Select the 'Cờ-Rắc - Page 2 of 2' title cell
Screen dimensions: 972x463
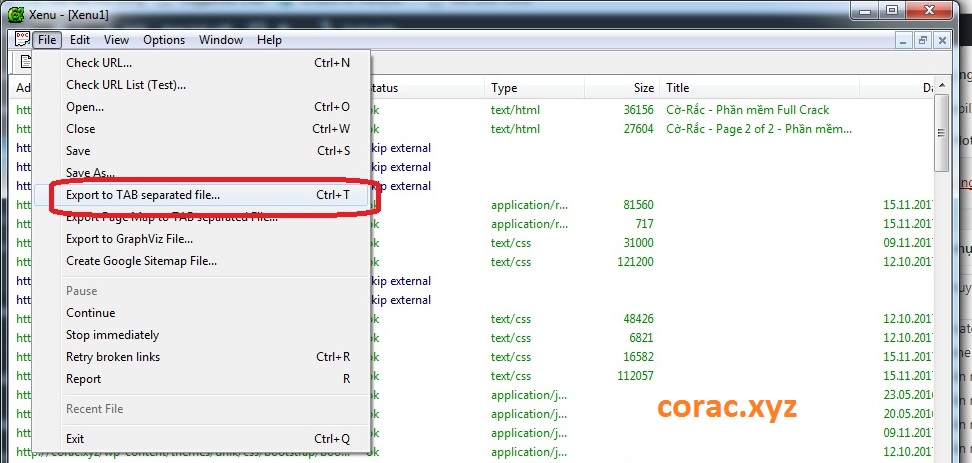coord(759,129)
